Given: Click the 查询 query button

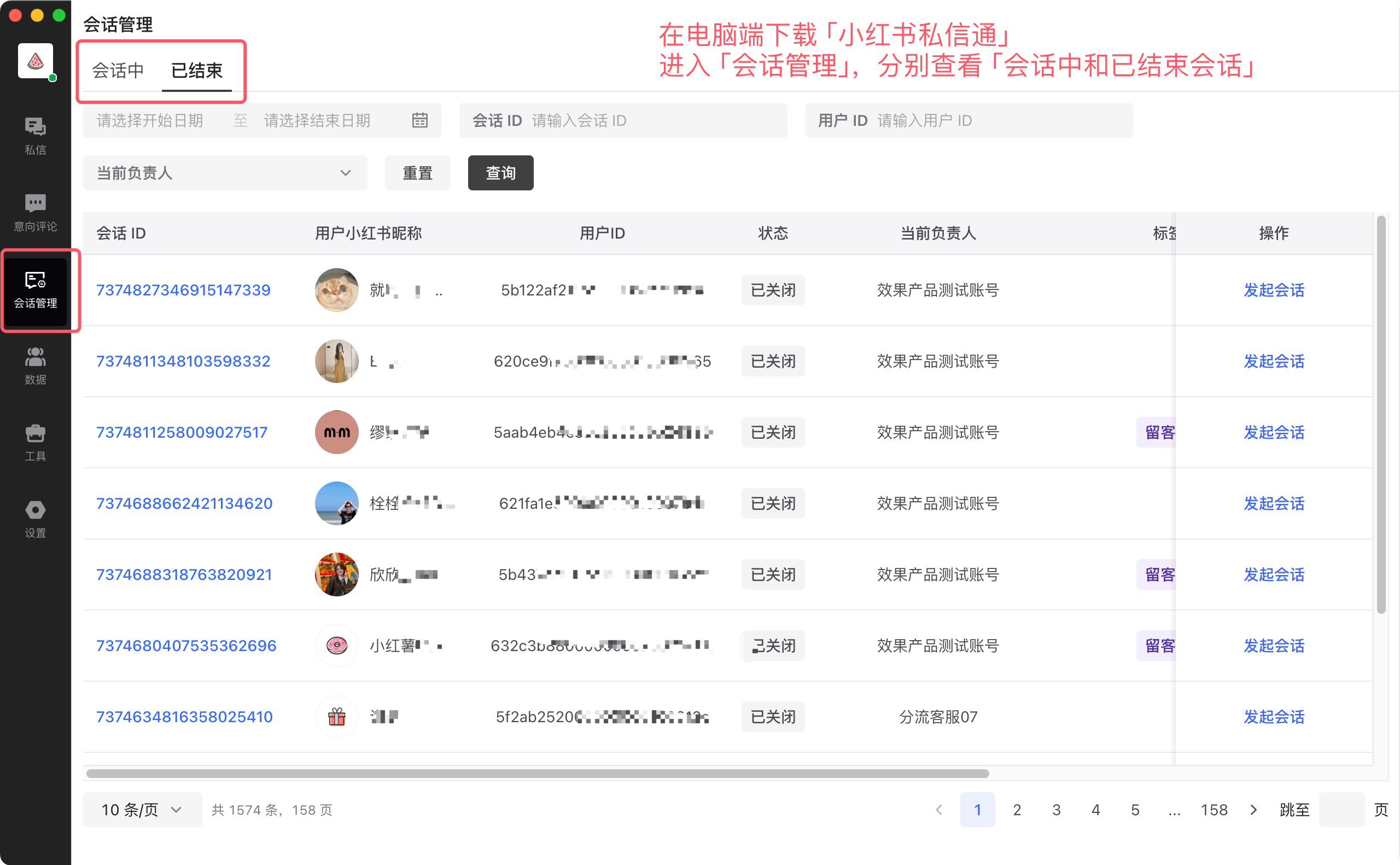Looking at the screenshot, I should 501,173.
